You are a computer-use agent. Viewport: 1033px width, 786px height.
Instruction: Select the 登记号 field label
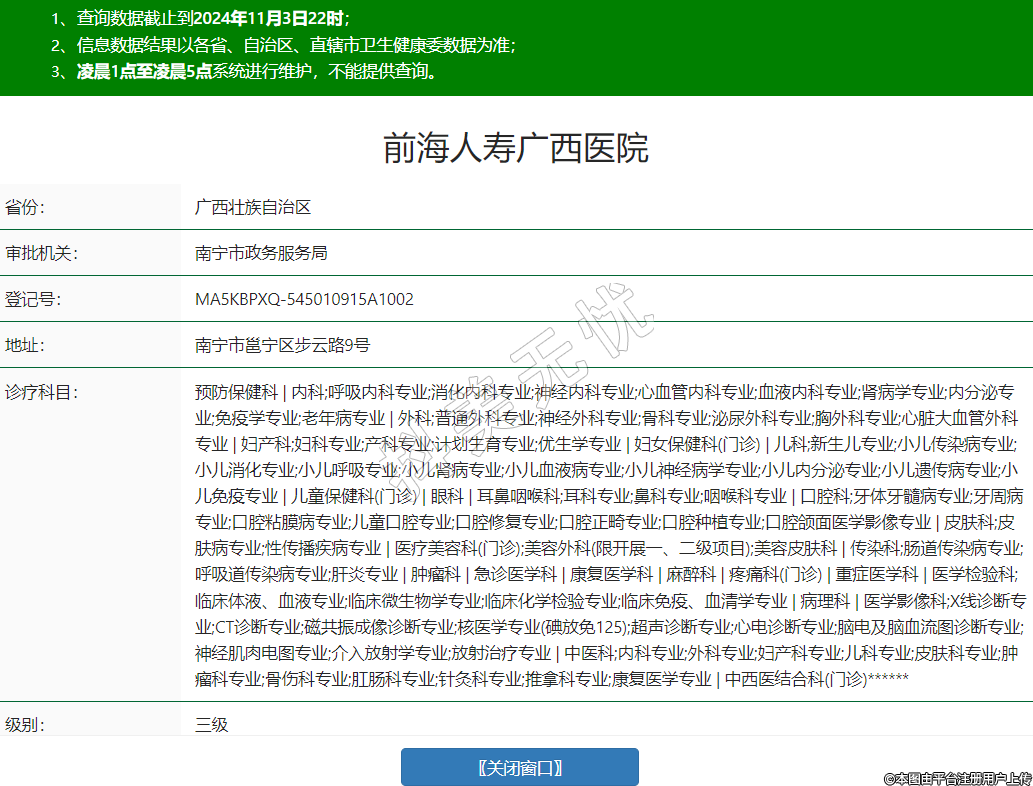tap(33, 299)
